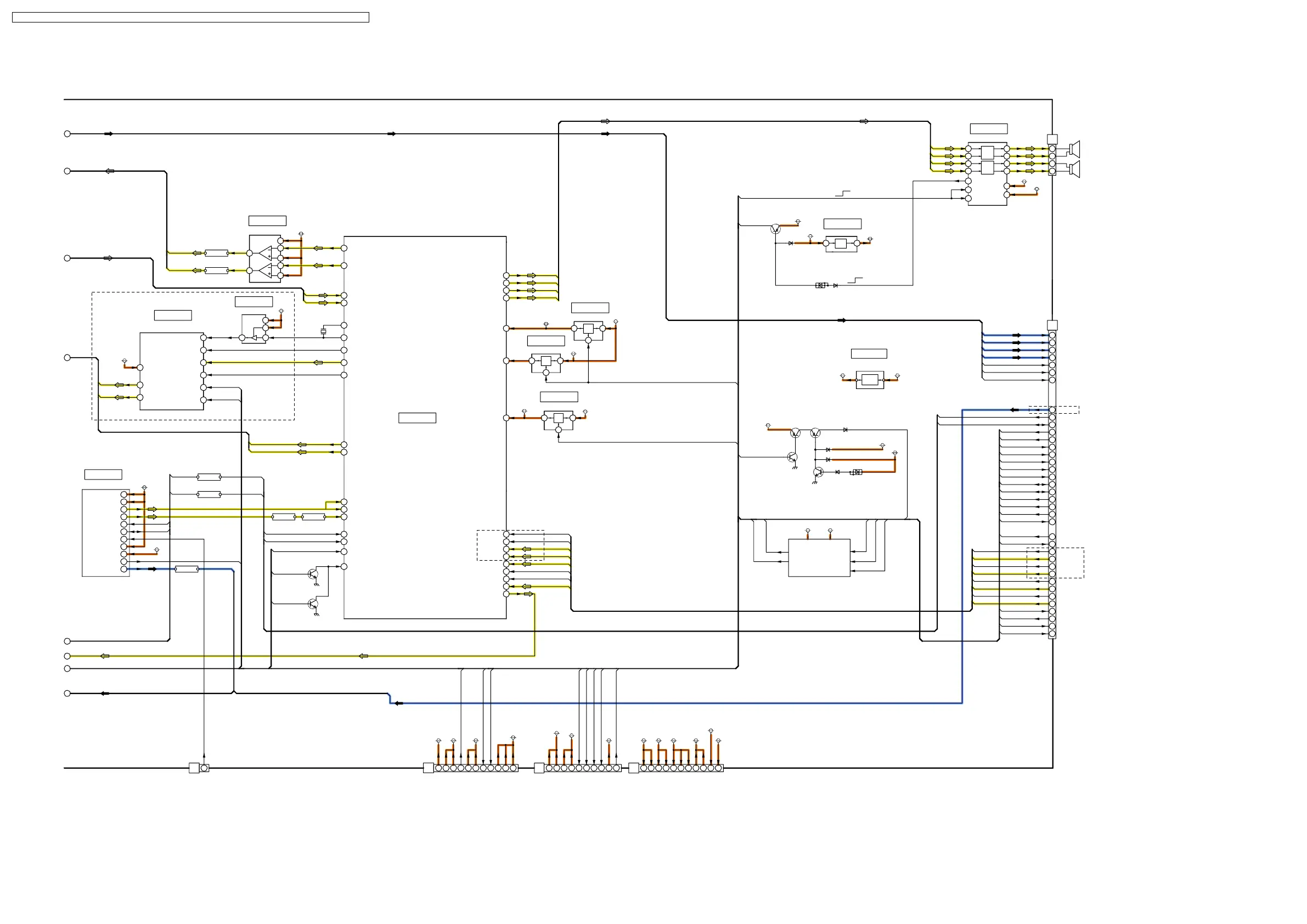
Task: Select the lower grounded transistor below the central IC's left pins
Action: point(313,604)
